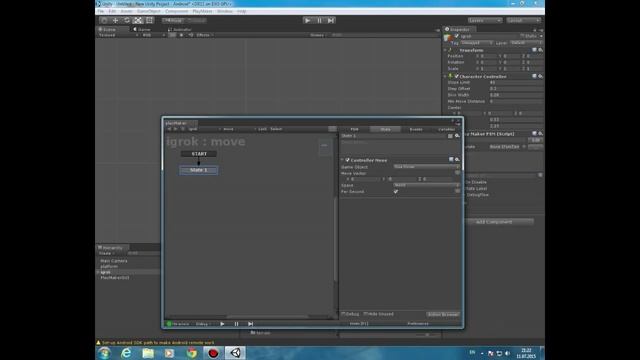640x360 pixels.
Task: Click the Lock button in PlayMaker toolbar
Action: (x=262, y=129)
